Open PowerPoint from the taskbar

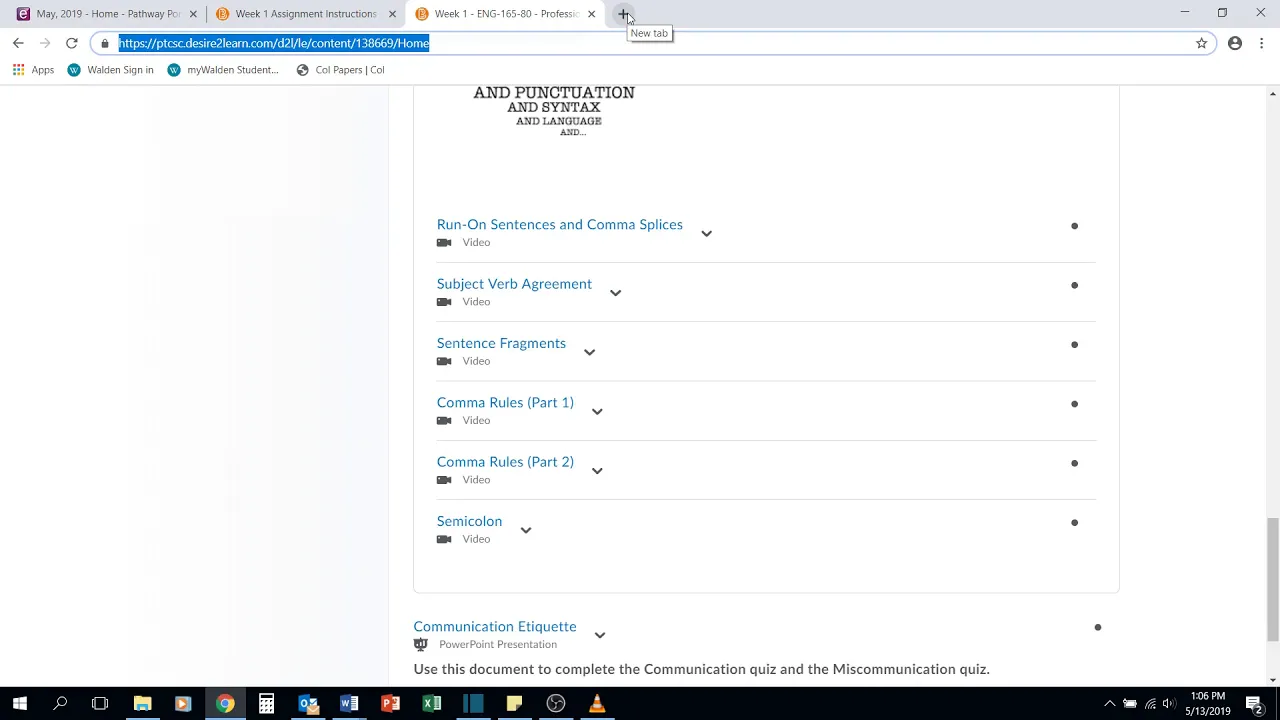[x=390, y=704]
